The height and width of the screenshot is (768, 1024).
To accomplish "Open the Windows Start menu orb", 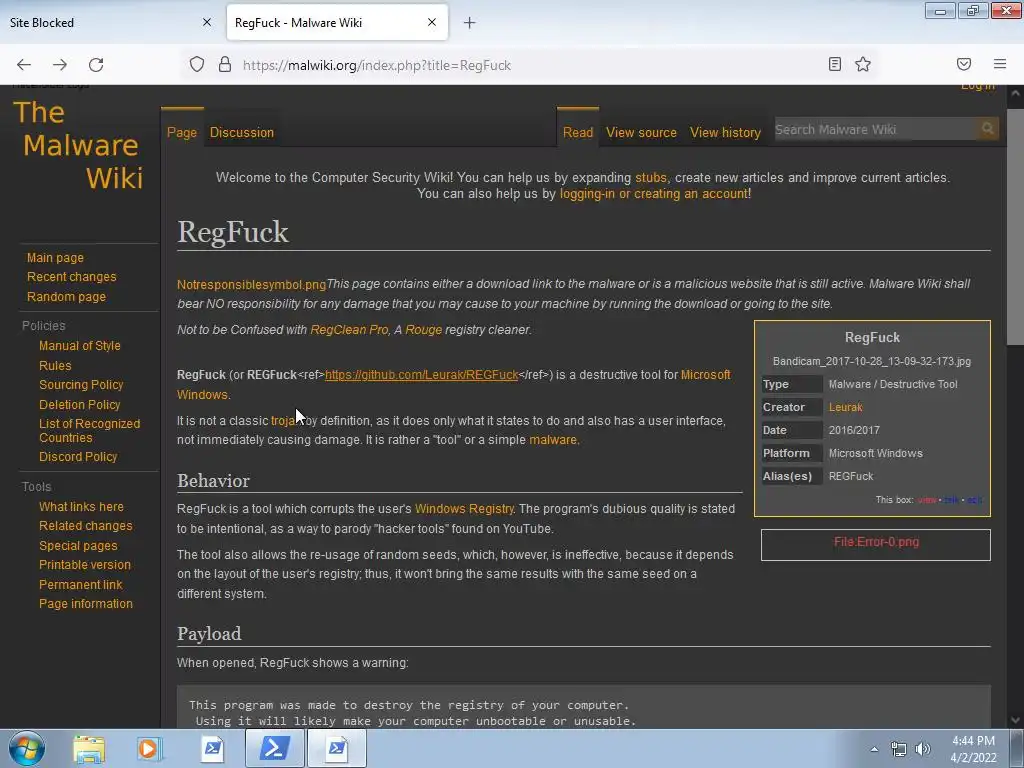I will (x=27, y=749).
